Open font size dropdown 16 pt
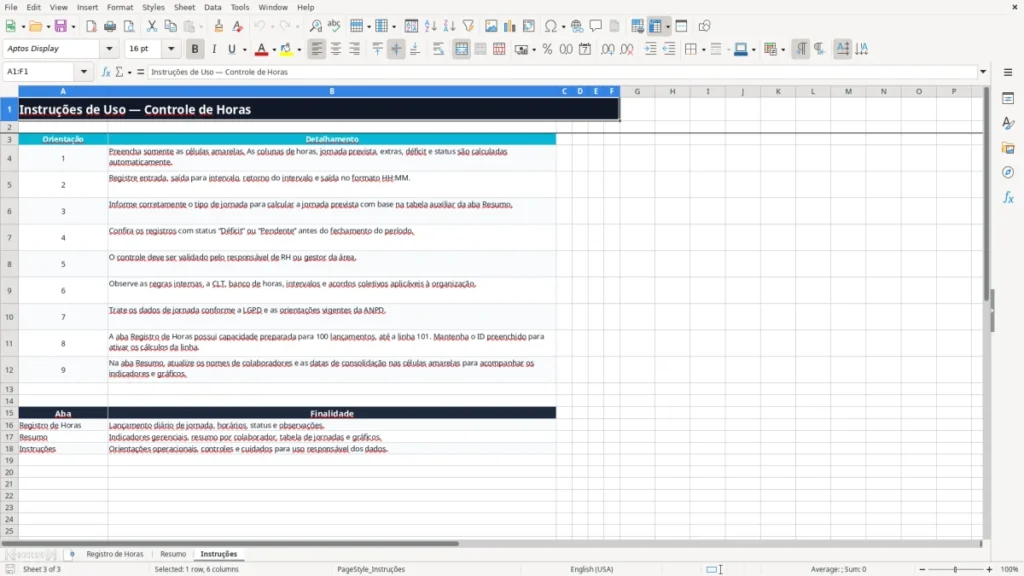The image size is (1024, 576). (x=171, y=49)
